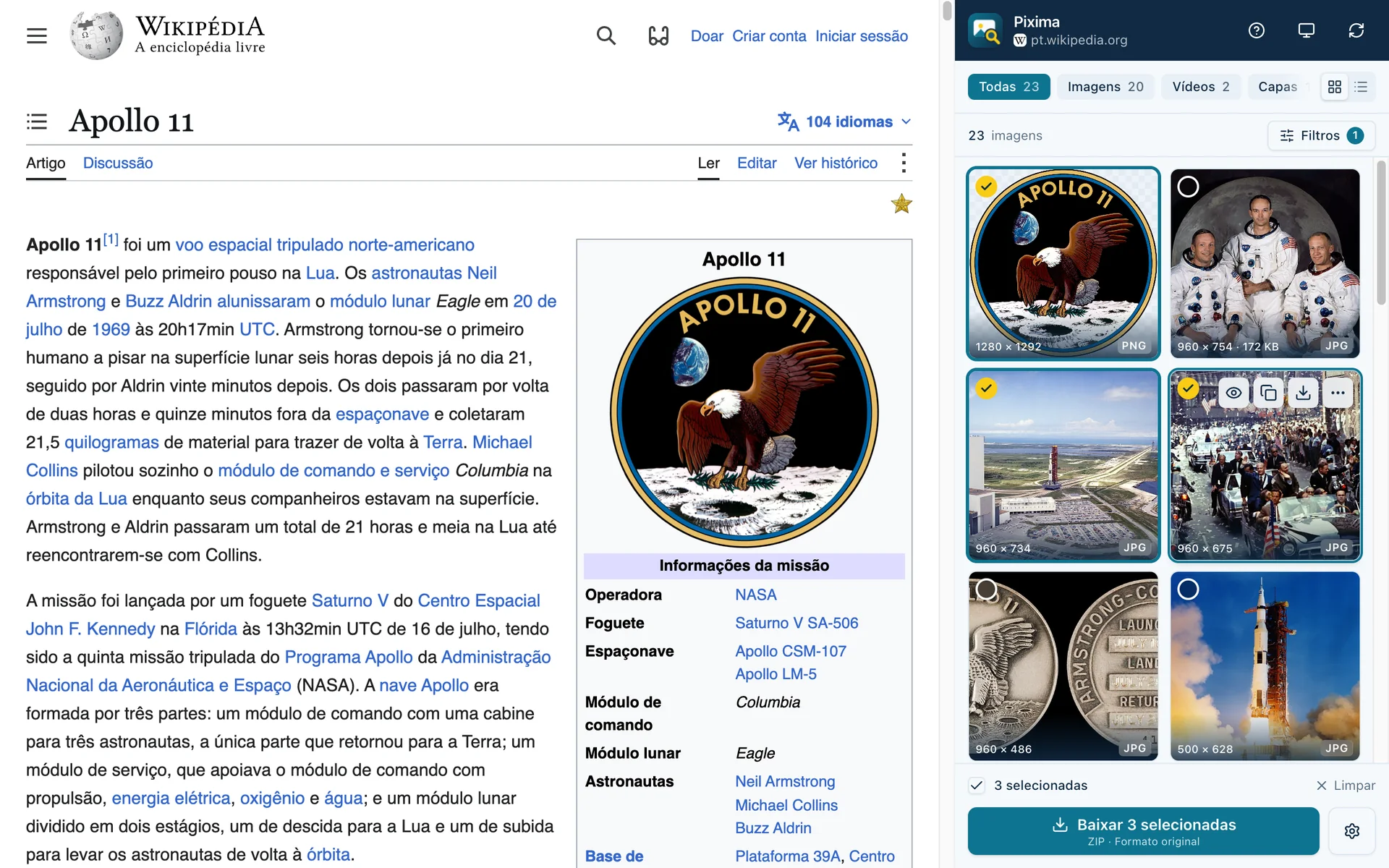This screenshot has width=1389, height=868.
Task: Open the Discussão tab
Action: coord(118,163)
